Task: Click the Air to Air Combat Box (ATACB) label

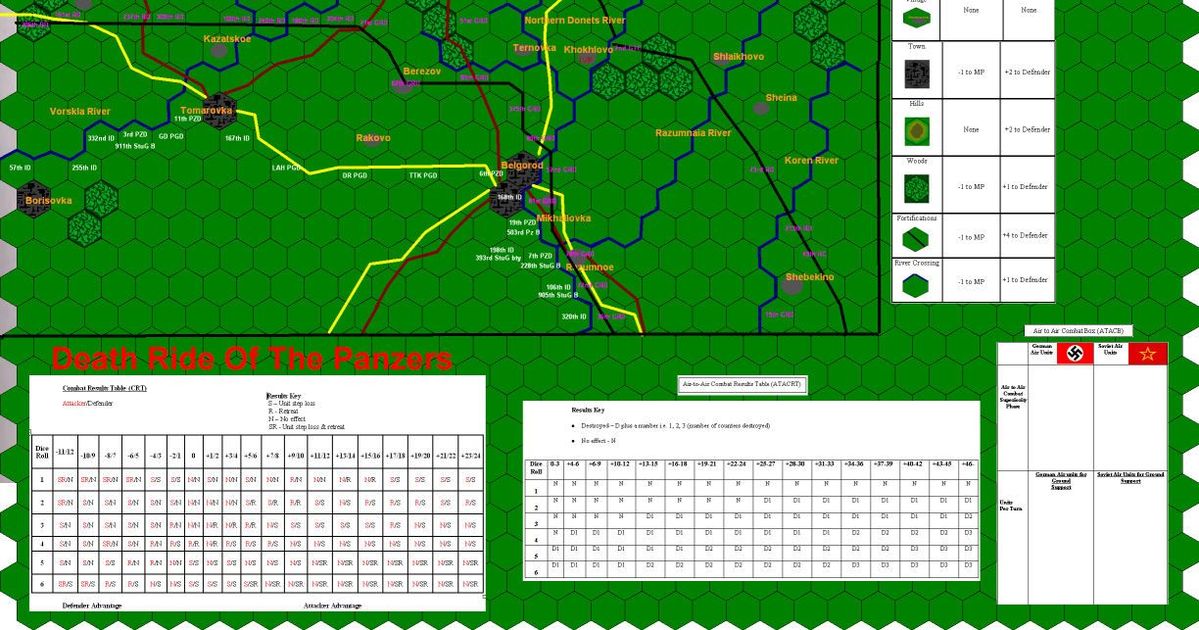Action: (x=1079, y=331)
